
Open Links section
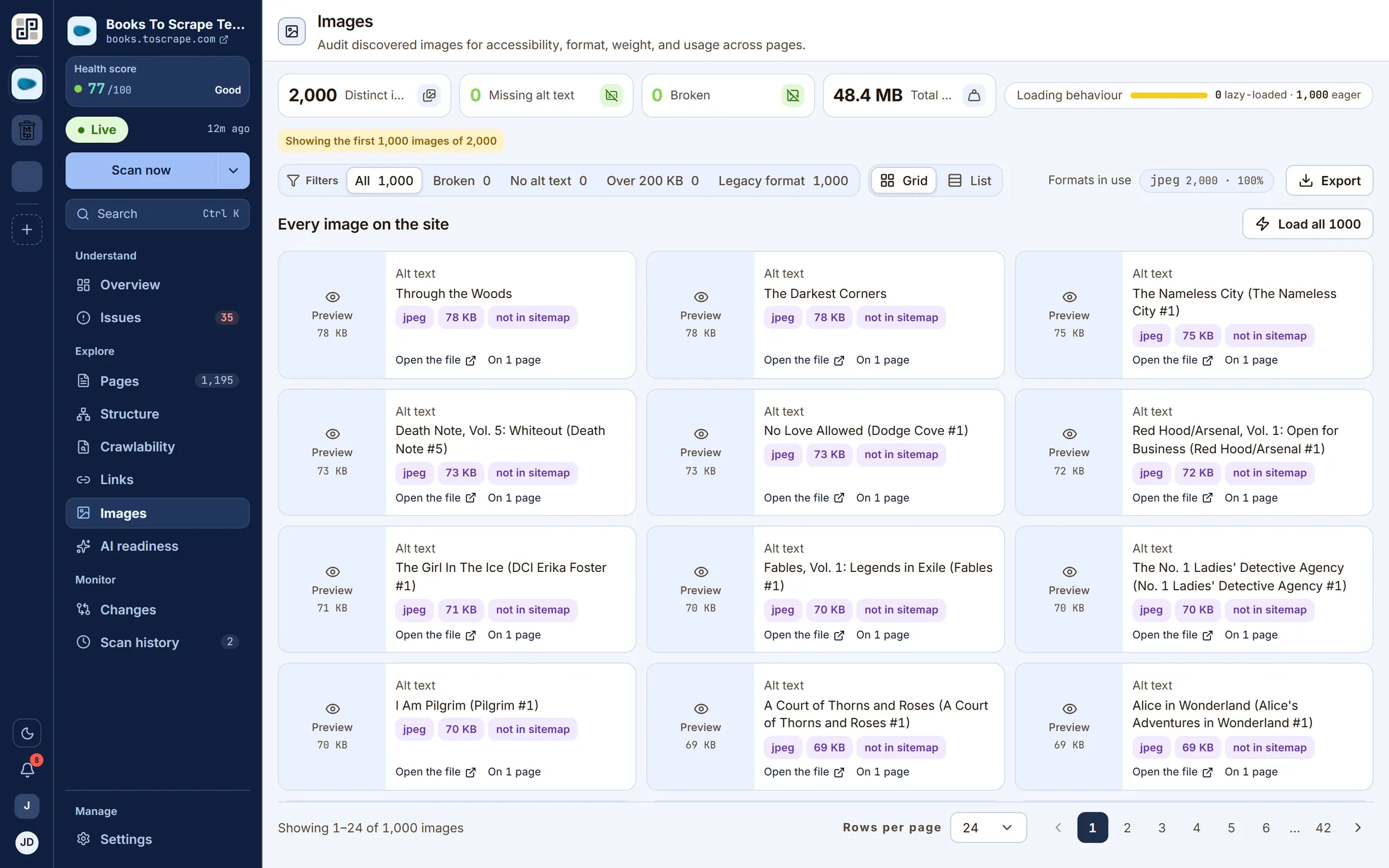[x=157, y=480]
